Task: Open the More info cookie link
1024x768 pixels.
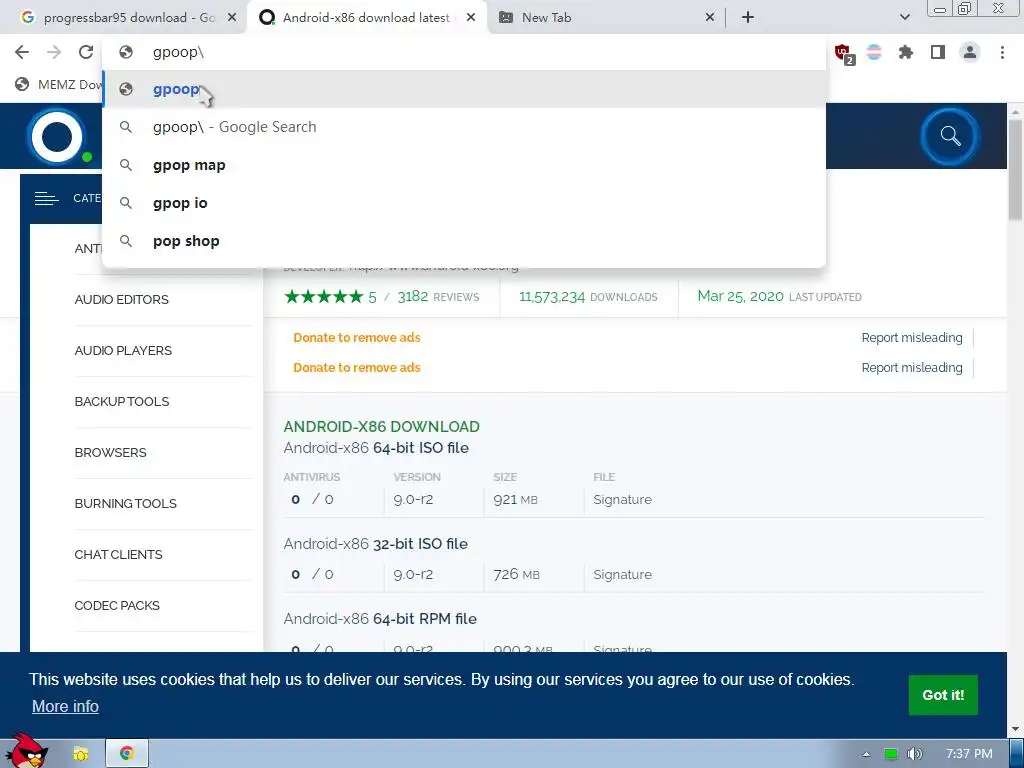Action: click(65, 706)
